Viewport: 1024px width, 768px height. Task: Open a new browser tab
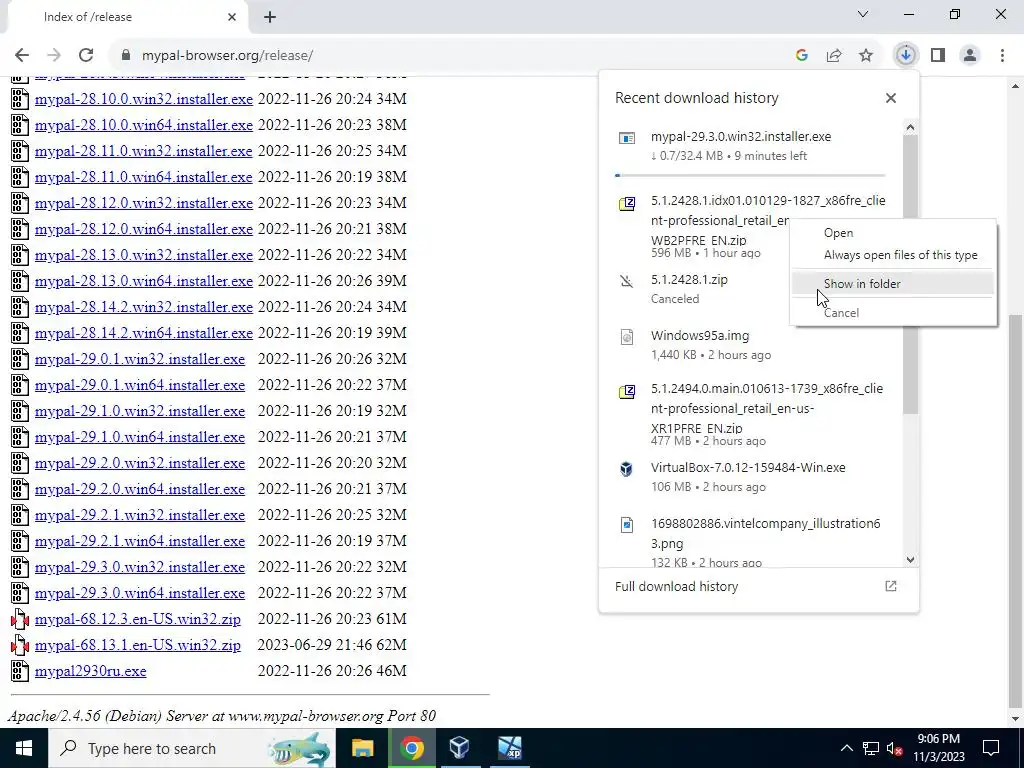(270, 17)
